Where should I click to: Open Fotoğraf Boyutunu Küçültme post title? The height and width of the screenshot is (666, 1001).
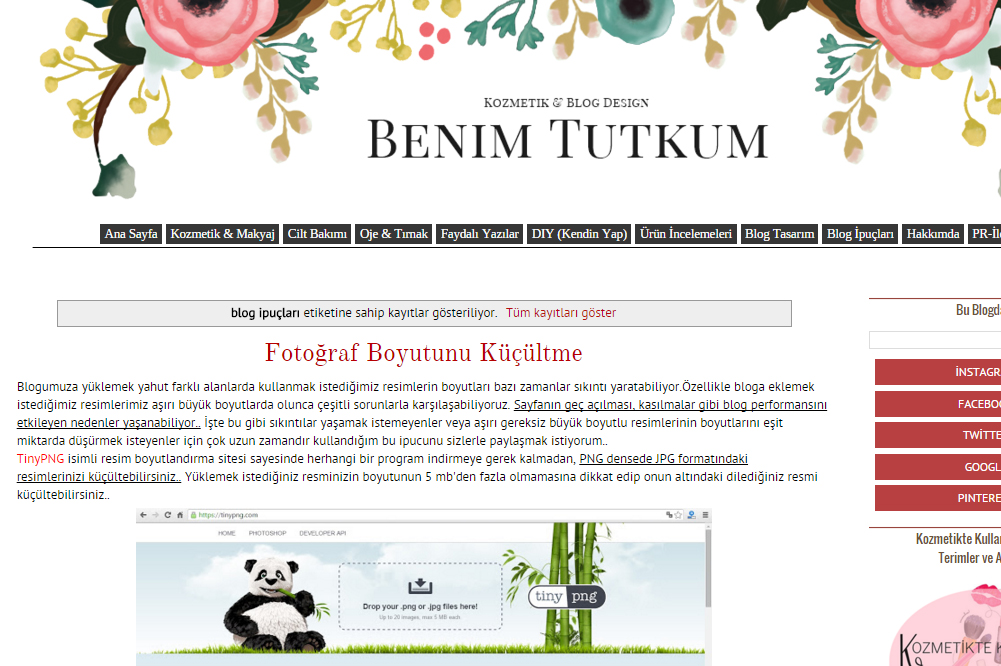click(424, 353)
